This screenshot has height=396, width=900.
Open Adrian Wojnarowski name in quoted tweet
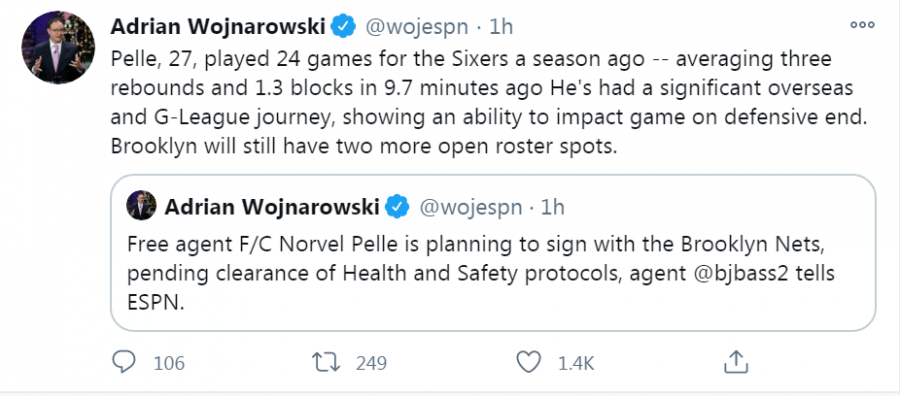[271, 207]
